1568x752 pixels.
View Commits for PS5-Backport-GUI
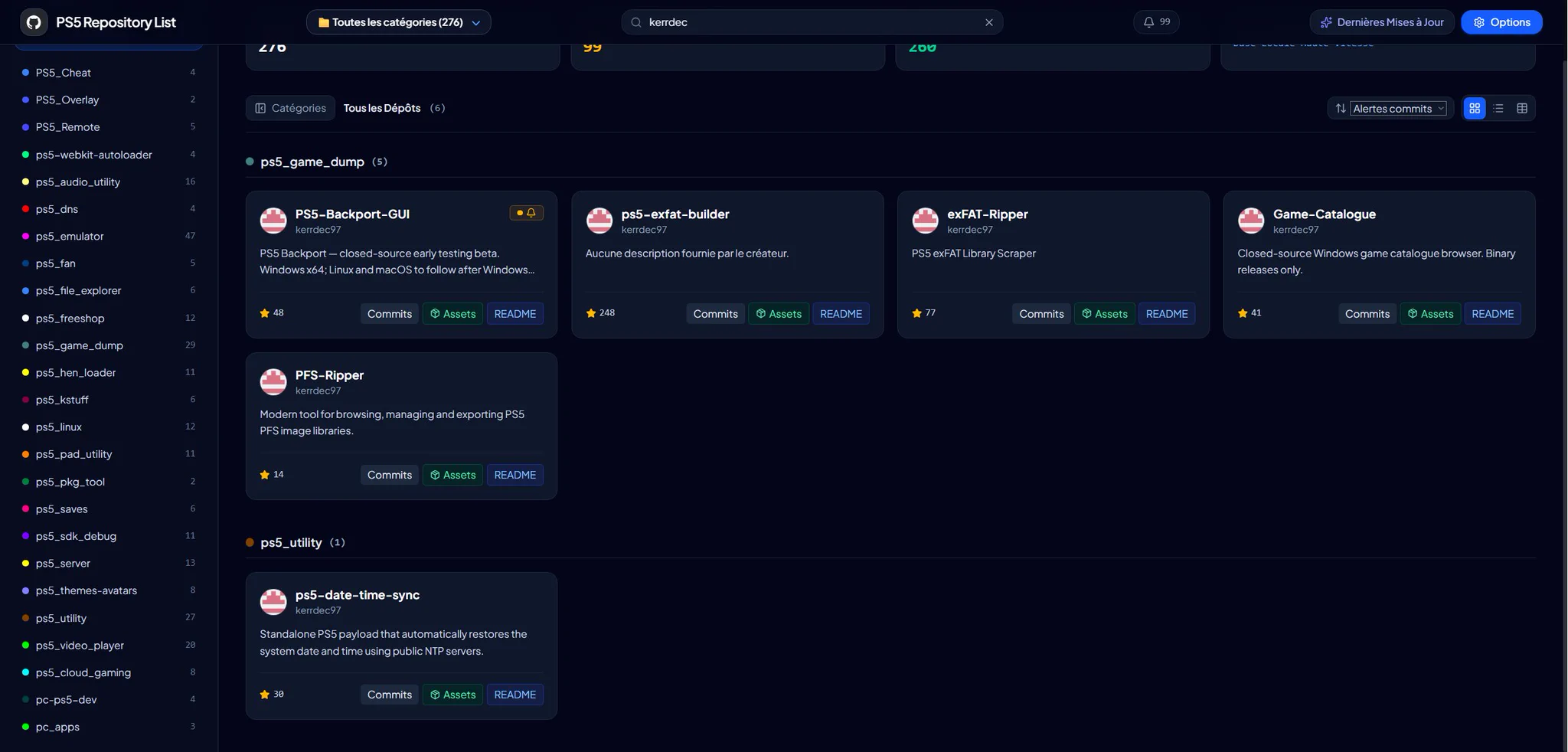pyautogui.click(x=390, y=314)
